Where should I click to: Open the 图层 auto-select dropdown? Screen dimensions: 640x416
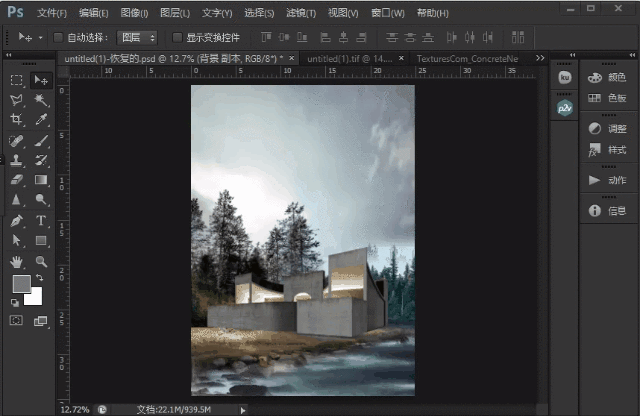coord(137,38)
